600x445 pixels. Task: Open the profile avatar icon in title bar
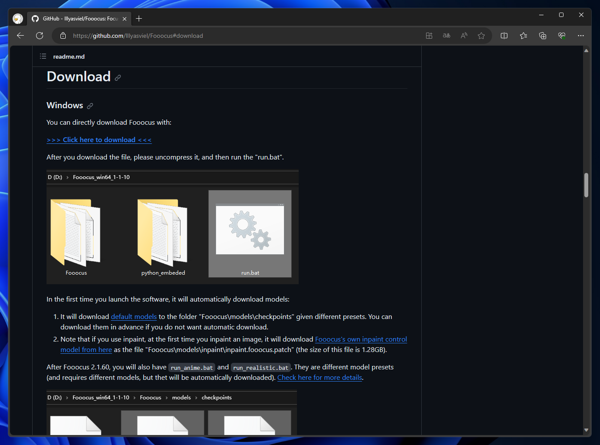coord(18,18)
